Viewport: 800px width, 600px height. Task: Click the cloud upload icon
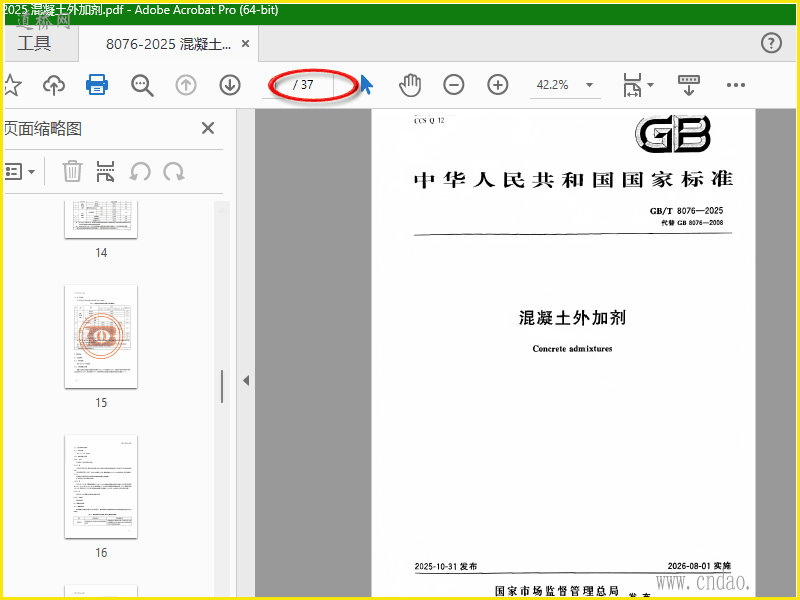pyautogui.click(x=54, y=85)
